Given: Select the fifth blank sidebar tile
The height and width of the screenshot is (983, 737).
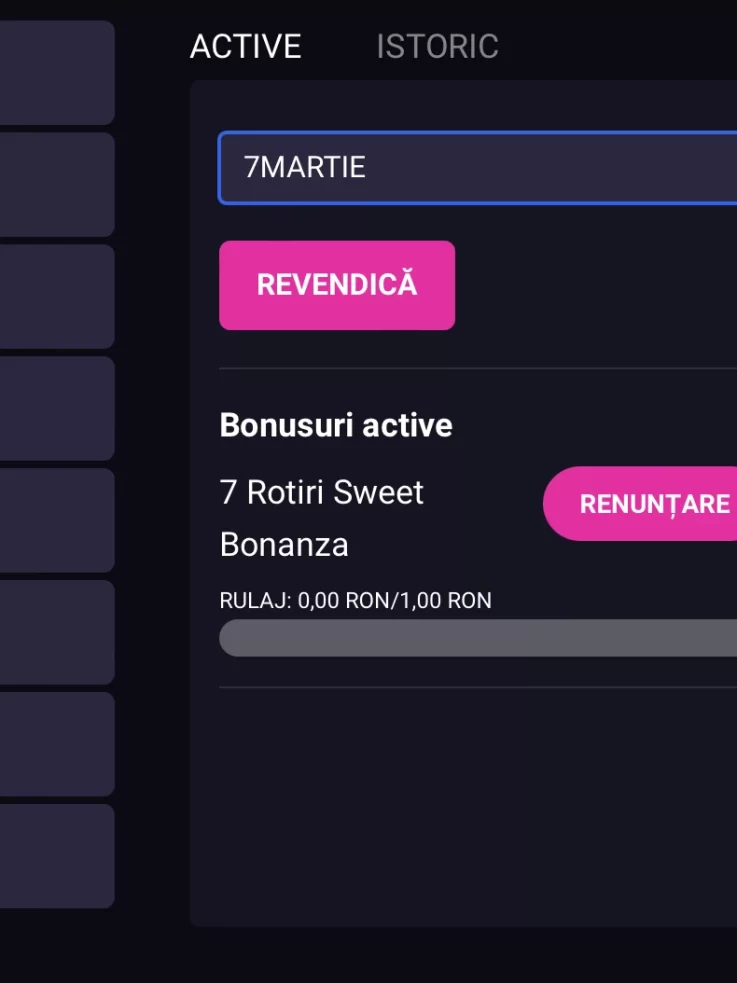Looking at the screenshot, I should 57,520.
